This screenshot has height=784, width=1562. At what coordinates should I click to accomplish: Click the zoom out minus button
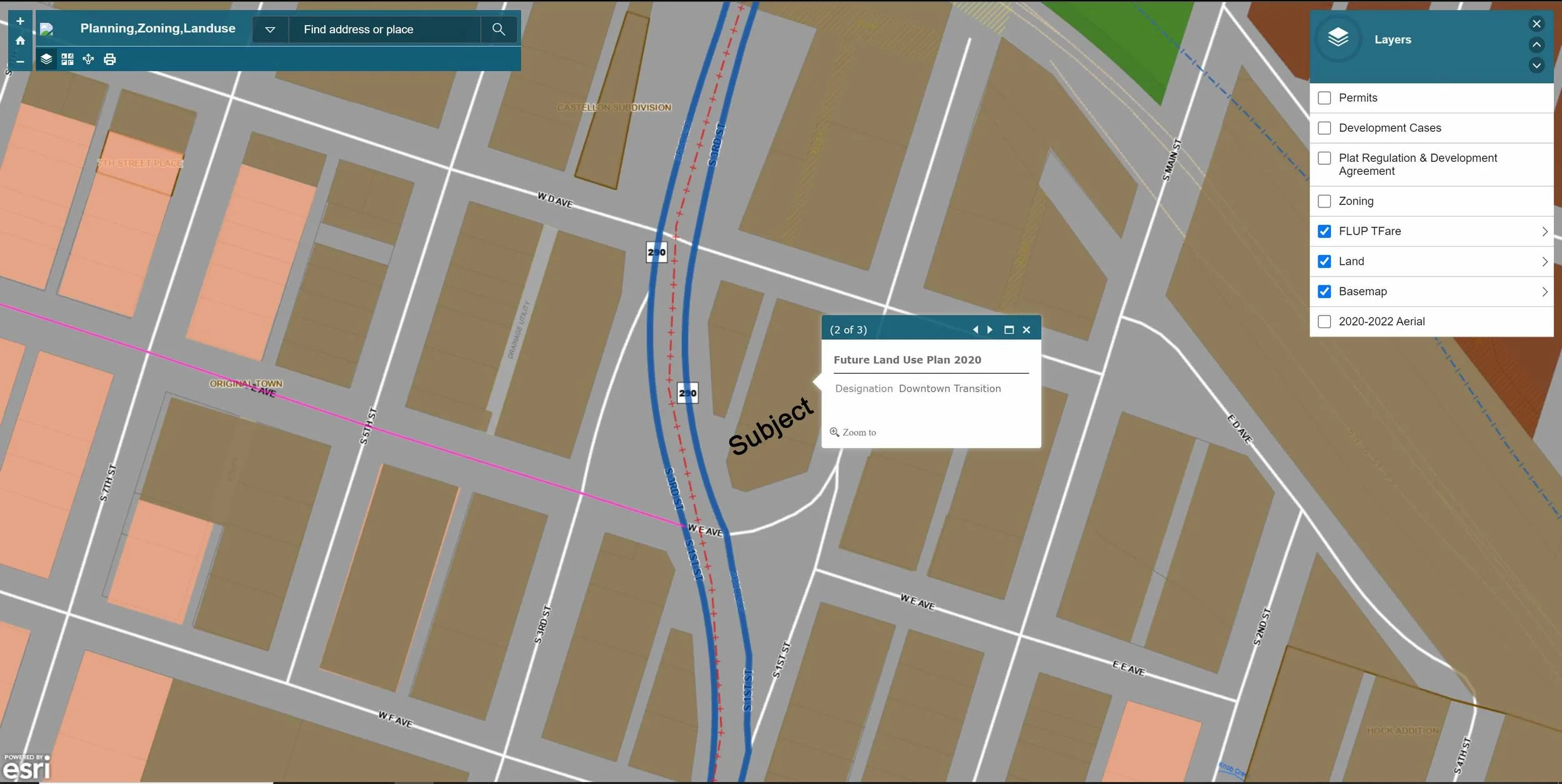20,61
